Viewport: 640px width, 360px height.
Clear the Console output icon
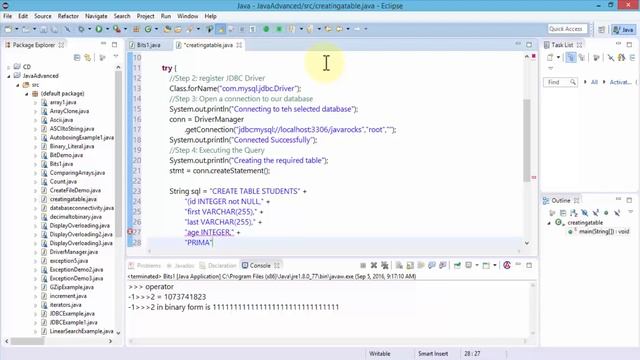coord(399,265)
